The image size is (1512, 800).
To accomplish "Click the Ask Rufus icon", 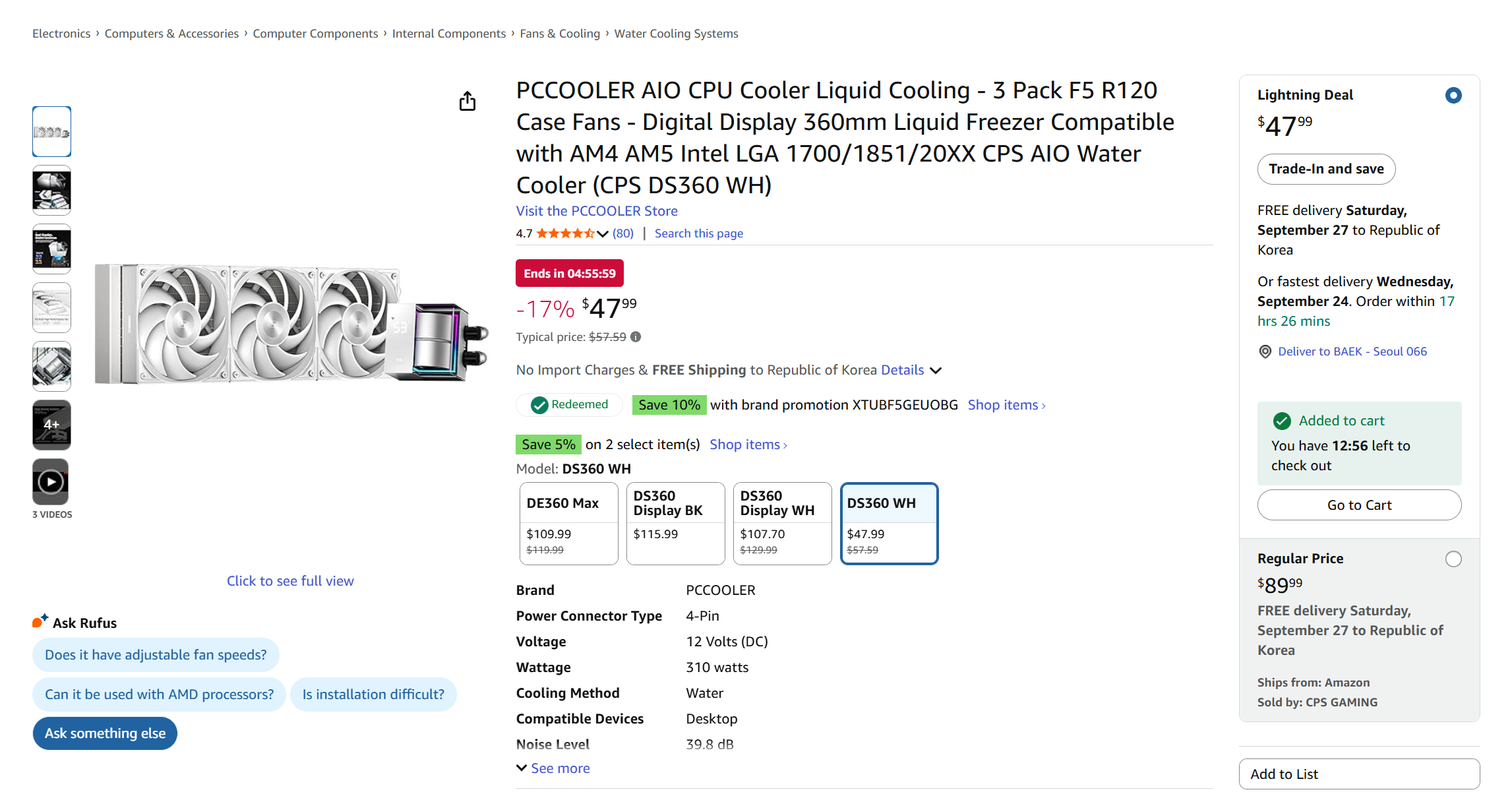I will (x=40, y=621).
